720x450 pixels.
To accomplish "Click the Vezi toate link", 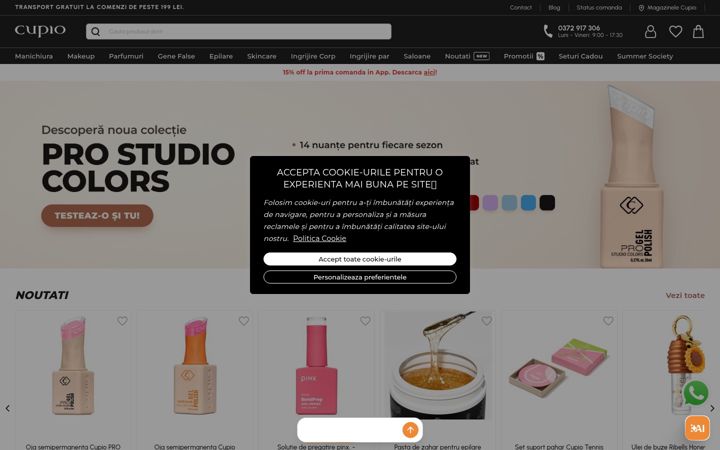I will point(685,295).
